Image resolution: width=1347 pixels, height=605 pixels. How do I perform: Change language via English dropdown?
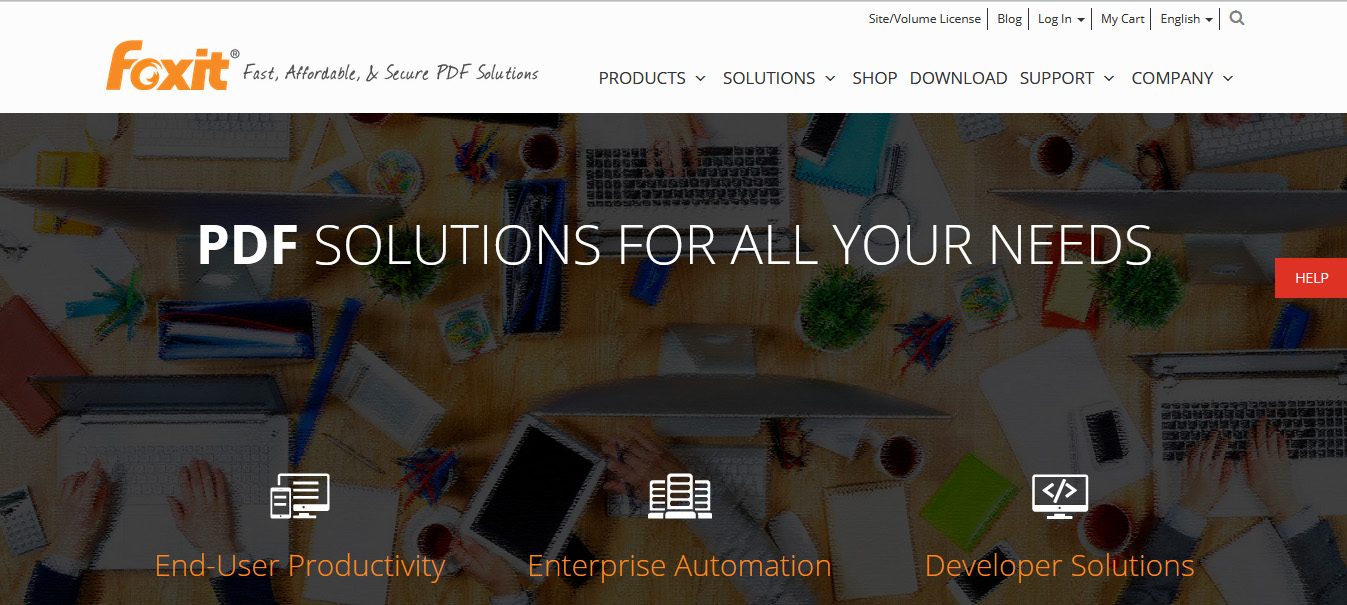tap(1186, 19)
